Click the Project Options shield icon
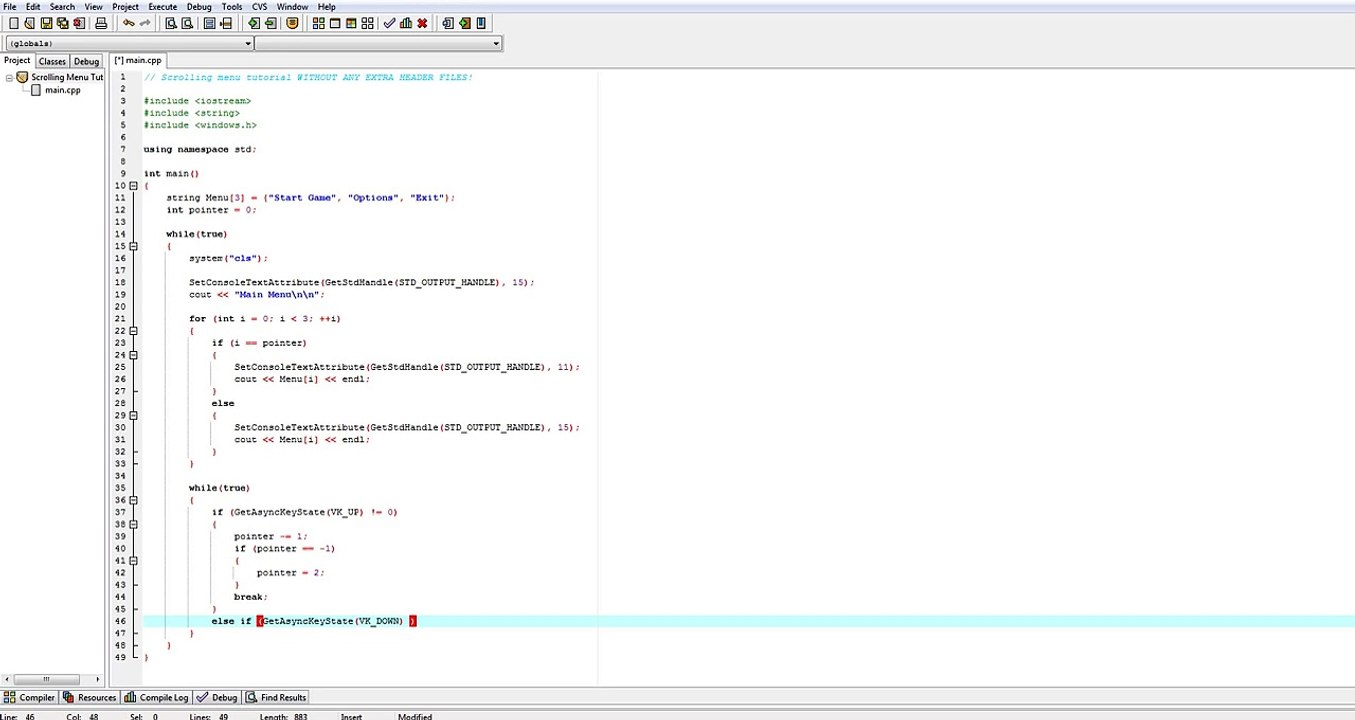The width and height of the screenshot is (1355, 720). 292,23
